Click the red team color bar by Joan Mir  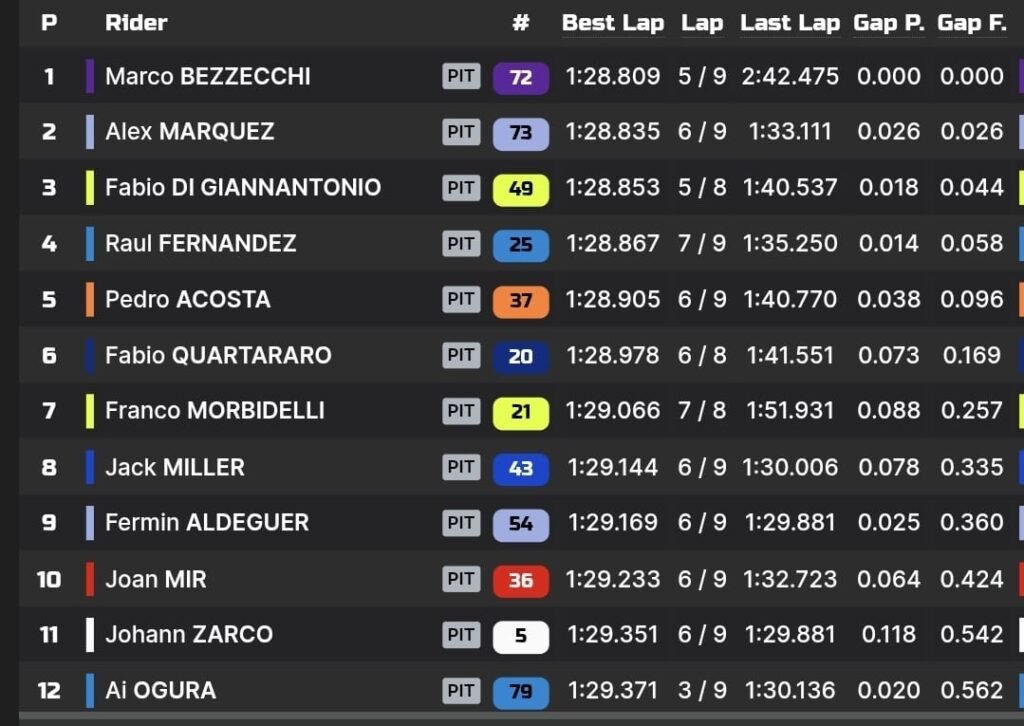(90, 579)
